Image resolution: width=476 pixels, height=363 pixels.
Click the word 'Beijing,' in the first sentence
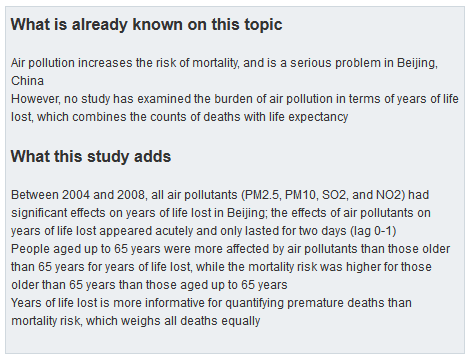(x=417, y=63)
